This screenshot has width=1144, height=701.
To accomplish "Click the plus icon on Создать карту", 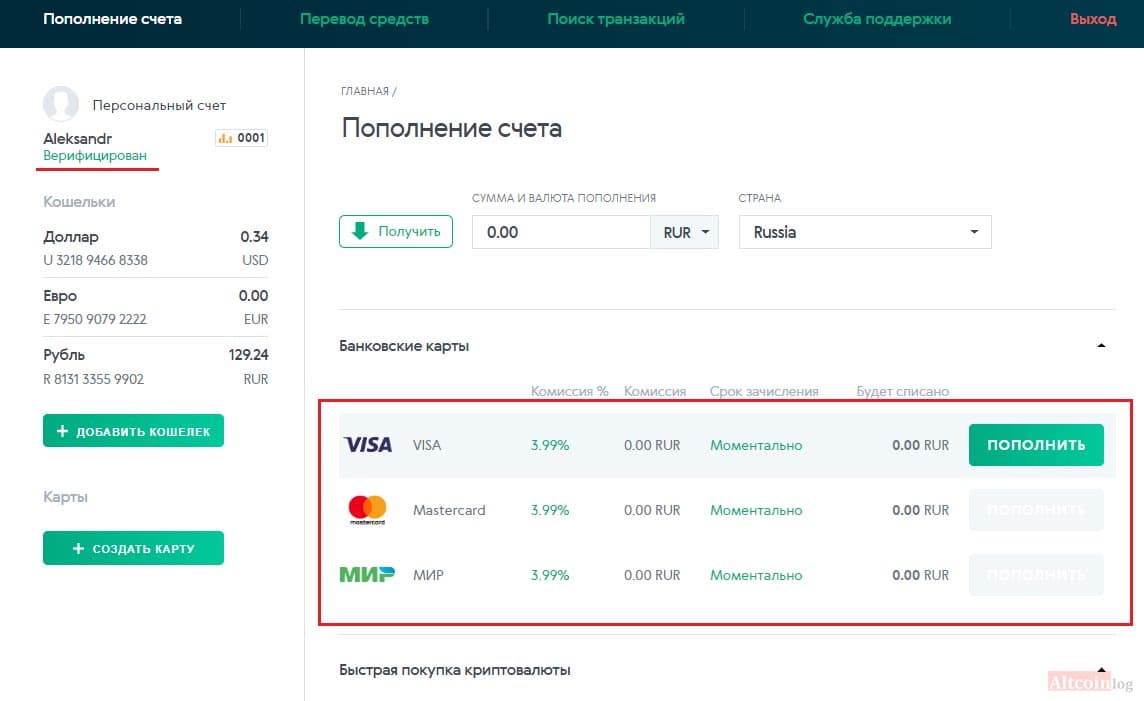I will point(79,549).
